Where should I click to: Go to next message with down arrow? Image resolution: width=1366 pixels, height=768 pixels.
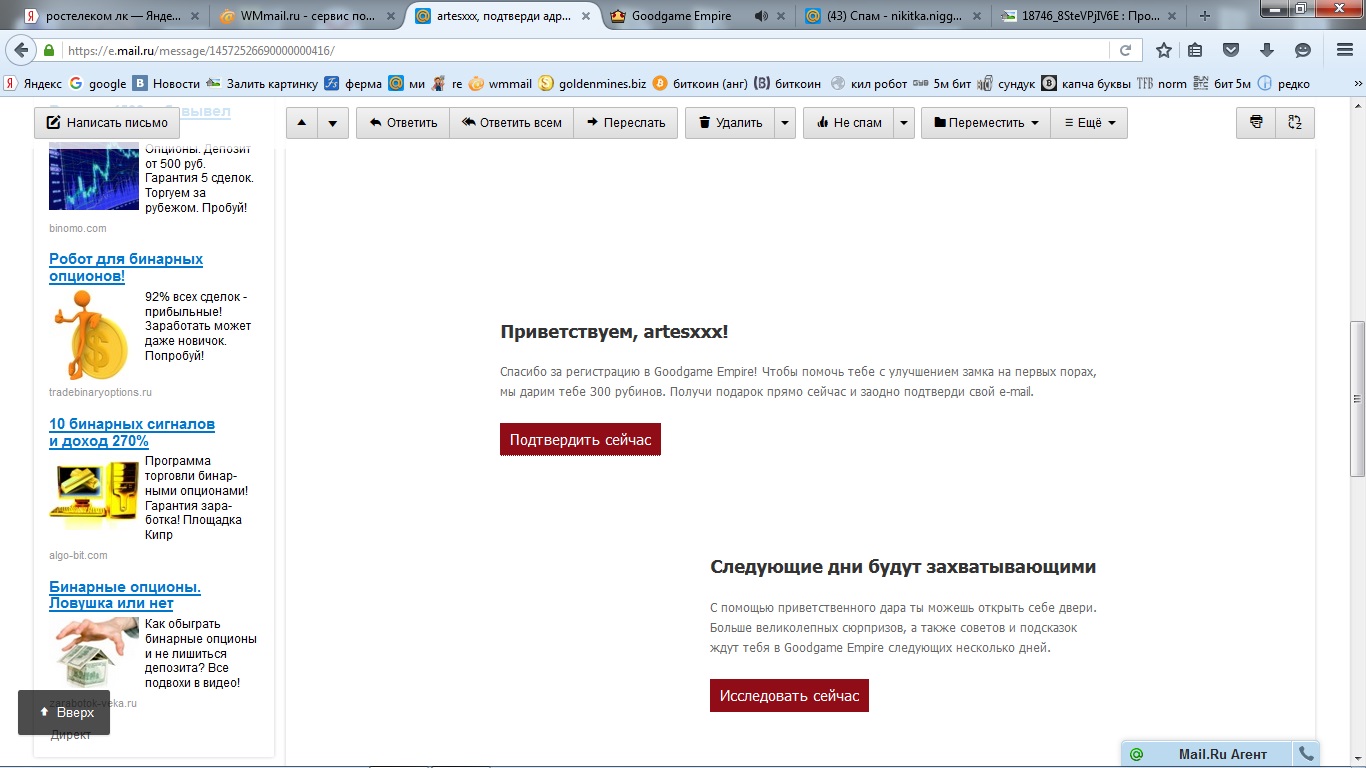[332, 123]
